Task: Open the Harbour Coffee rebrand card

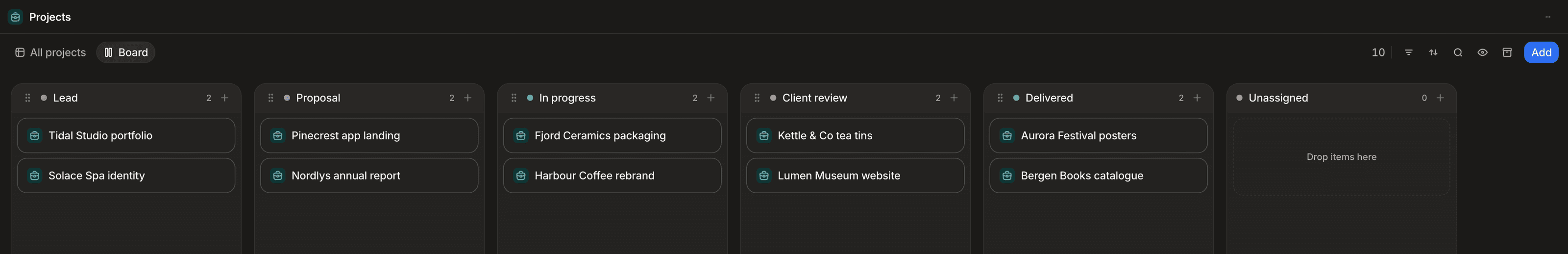Action: (x=612, y=176)
